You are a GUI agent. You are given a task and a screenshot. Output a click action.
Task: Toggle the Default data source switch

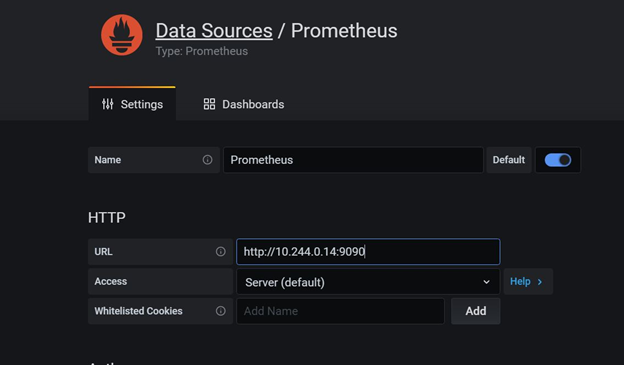(558, 160)
